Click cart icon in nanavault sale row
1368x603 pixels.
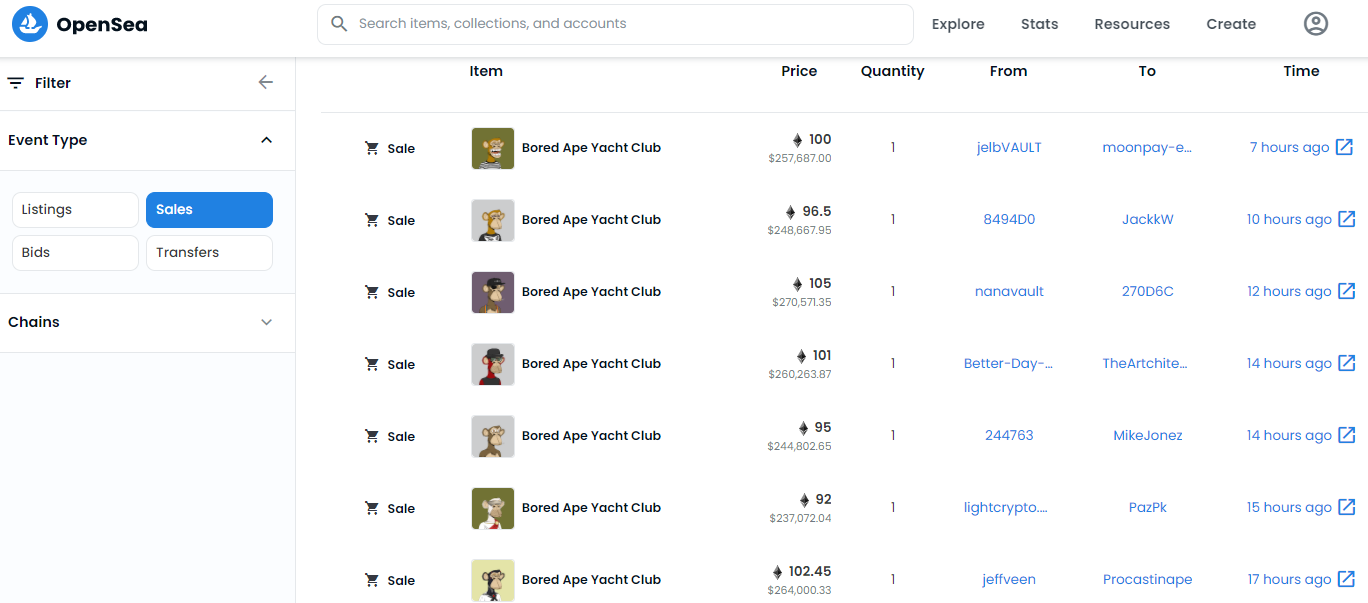(x=372, y=292)
